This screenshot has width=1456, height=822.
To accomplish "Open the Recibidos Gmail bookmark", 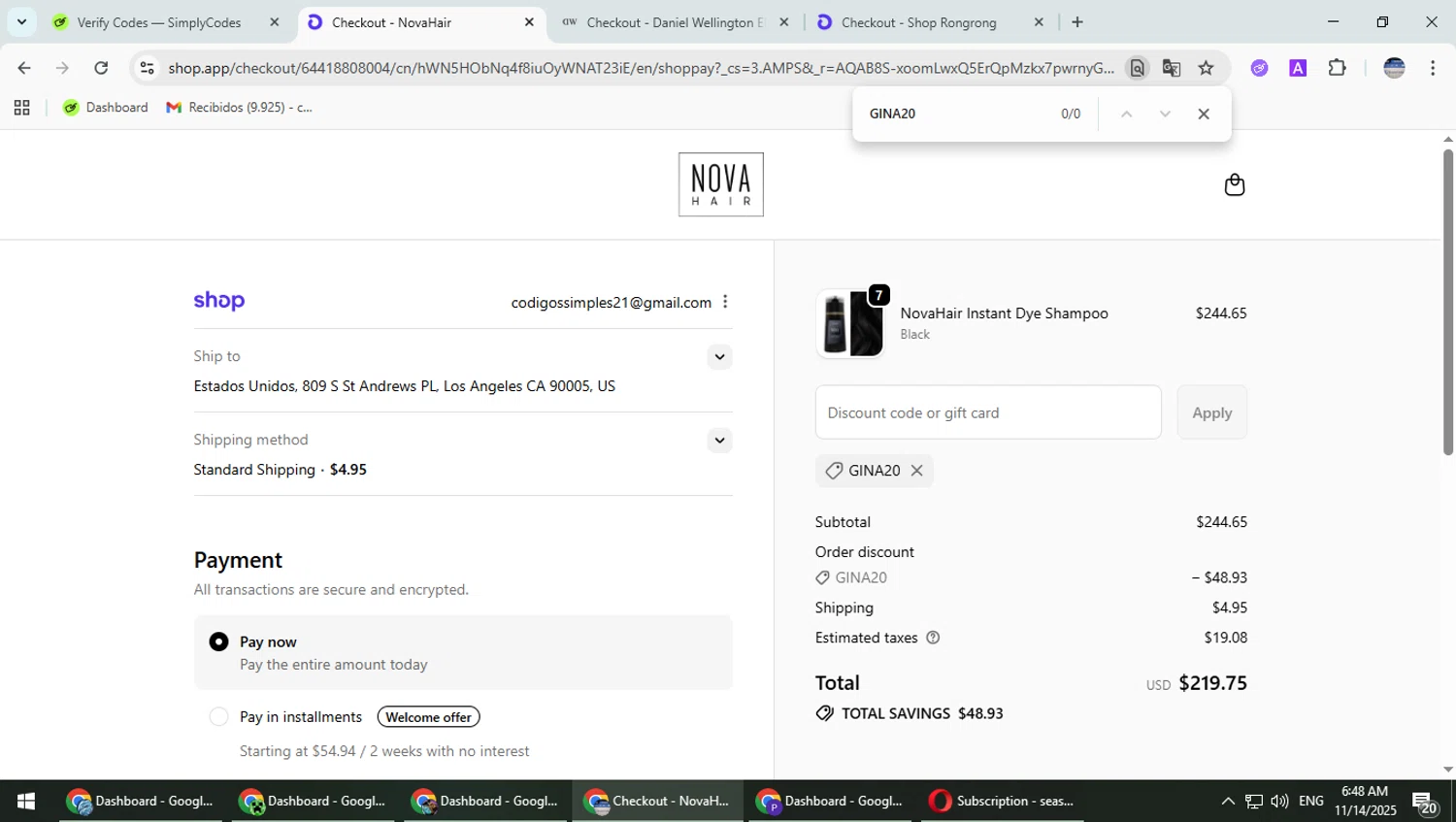I will click(240, 108).
